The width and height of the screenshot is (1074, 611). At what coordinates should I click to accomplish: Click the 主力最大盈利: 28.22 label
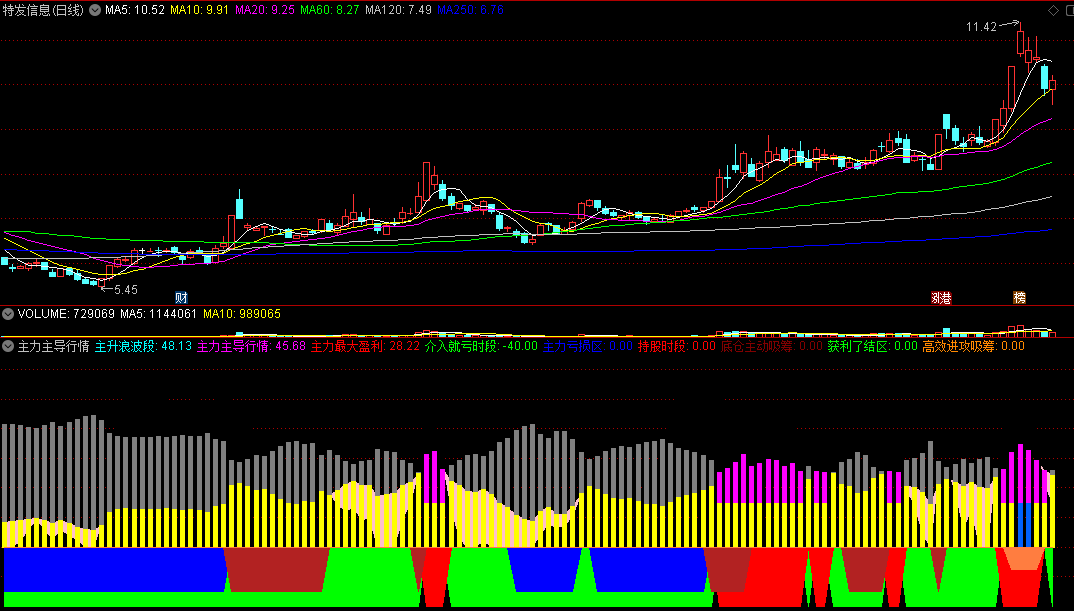pos(365,346)
